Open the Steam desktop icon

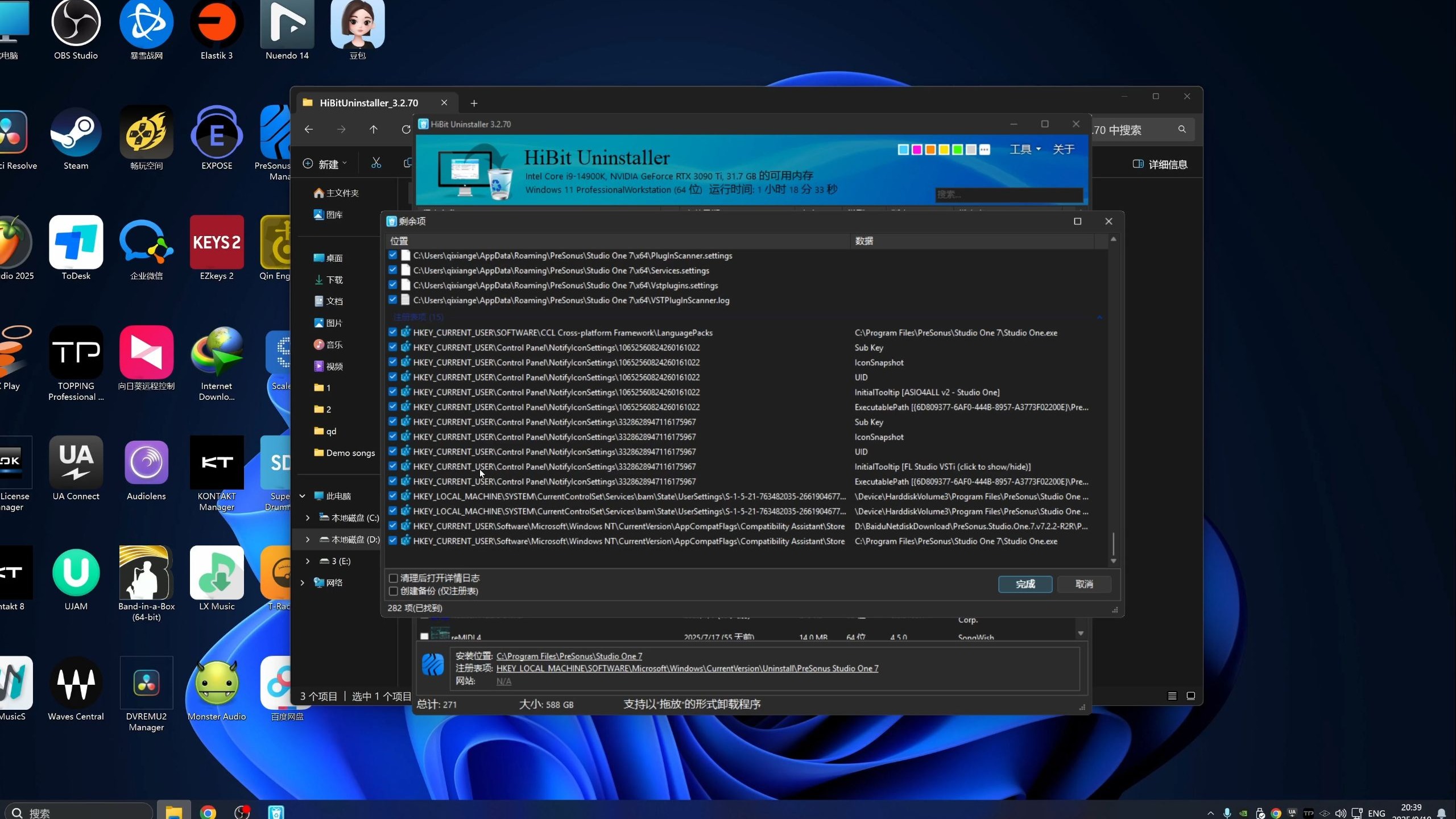point(76,138)
